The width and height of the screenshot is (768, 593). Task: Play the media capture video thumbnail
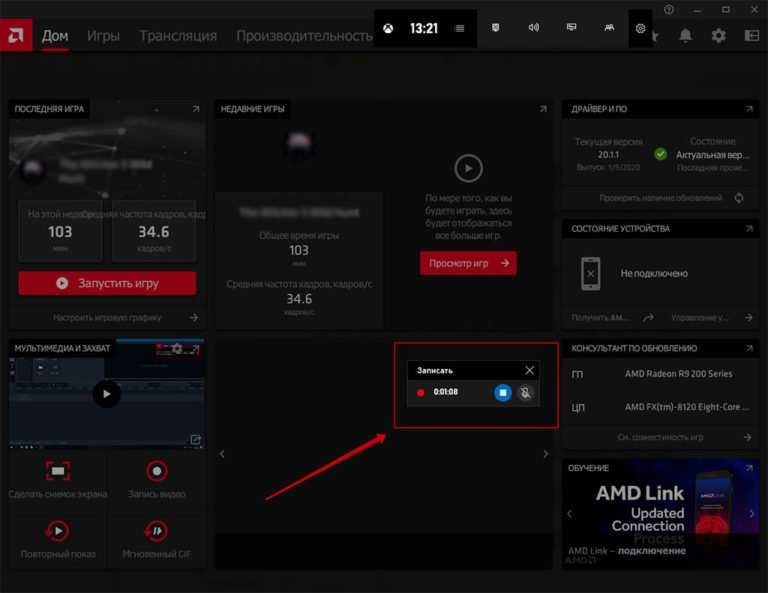click(106, 394)
